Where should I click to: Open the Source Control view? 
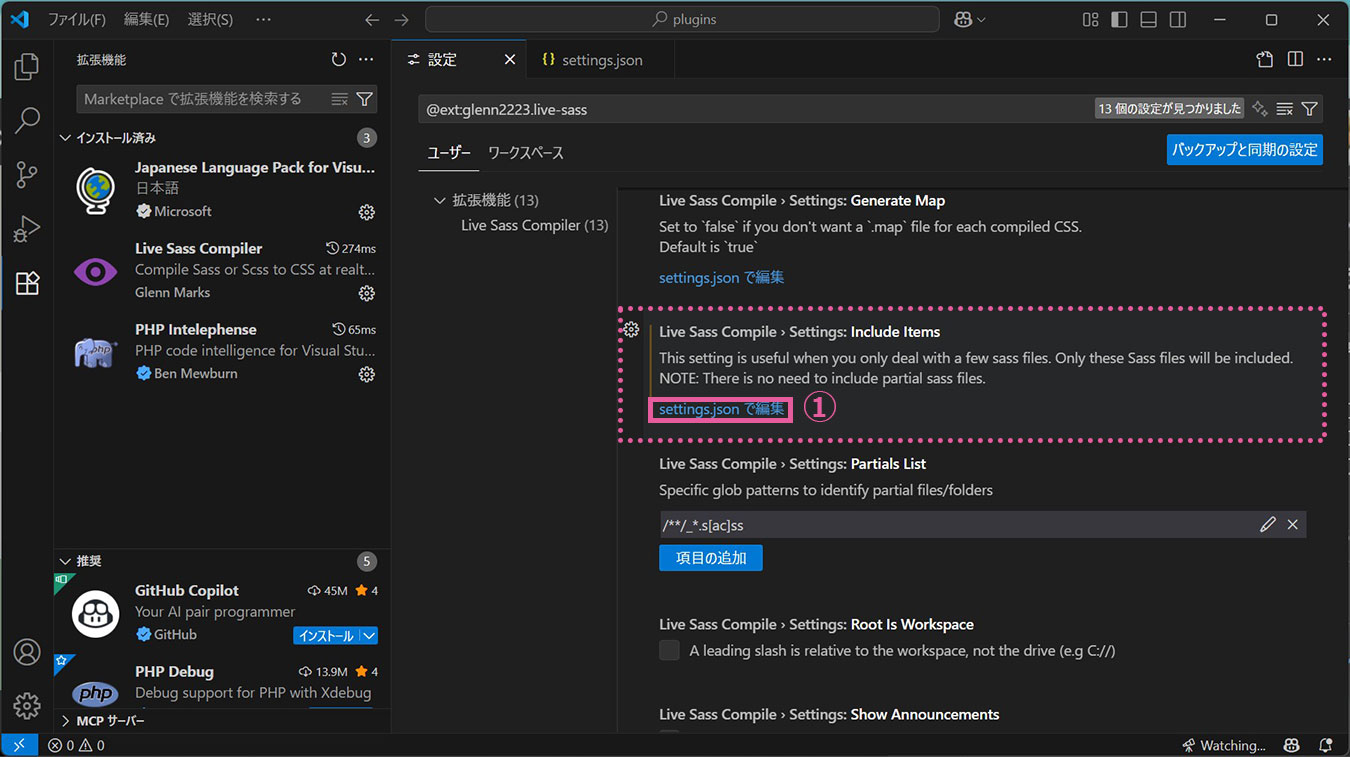27,175
